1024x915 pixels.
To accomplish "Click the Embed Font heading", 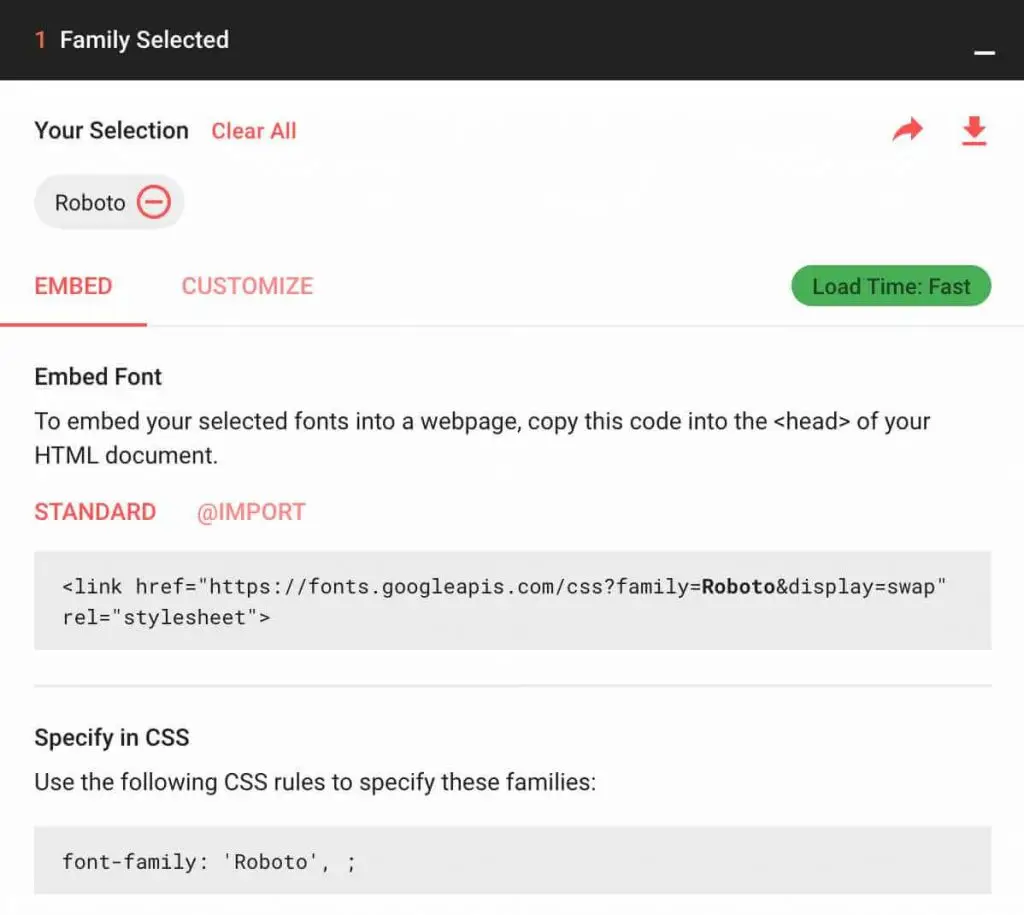I will [97, 377].
